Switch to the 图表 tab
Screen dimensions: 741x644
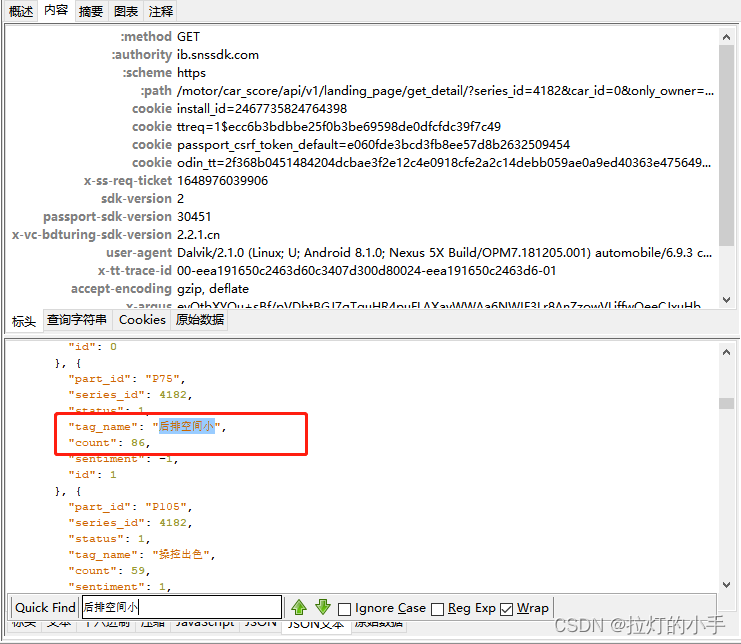tap(126, 11)
